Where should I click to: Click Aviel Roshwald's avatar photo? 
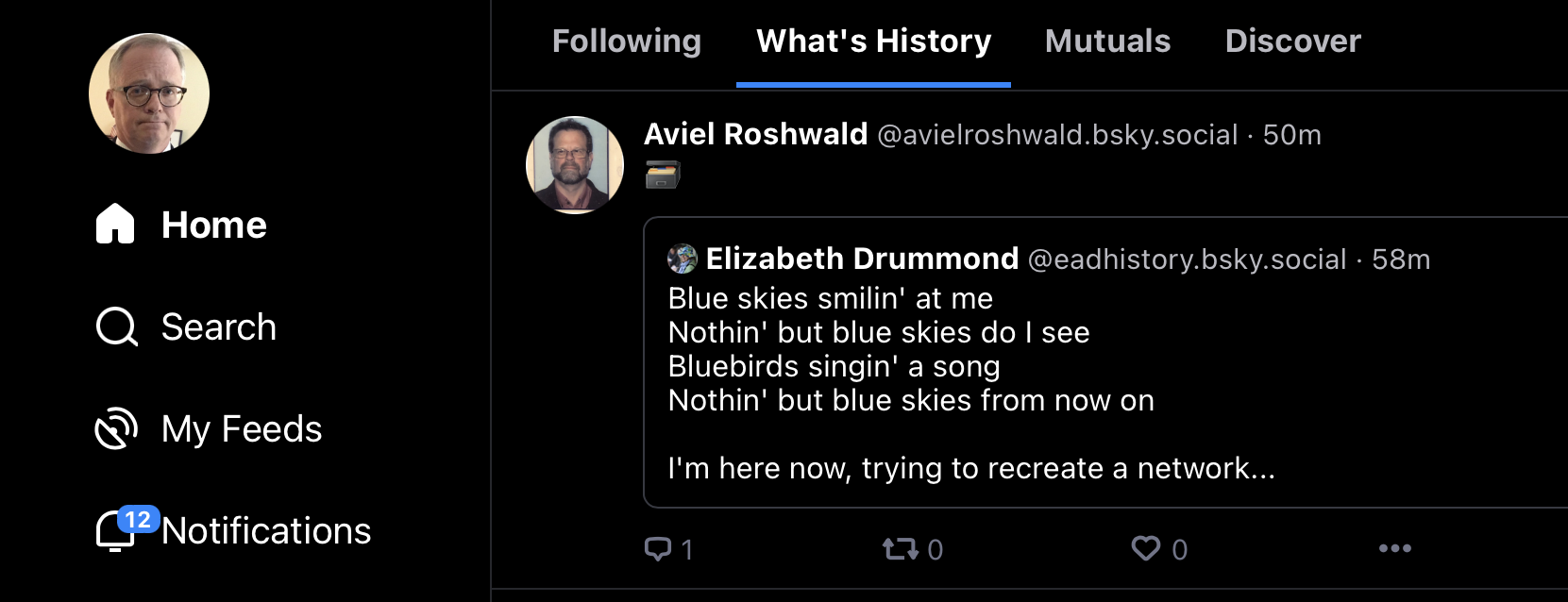(x=575, y=165)
